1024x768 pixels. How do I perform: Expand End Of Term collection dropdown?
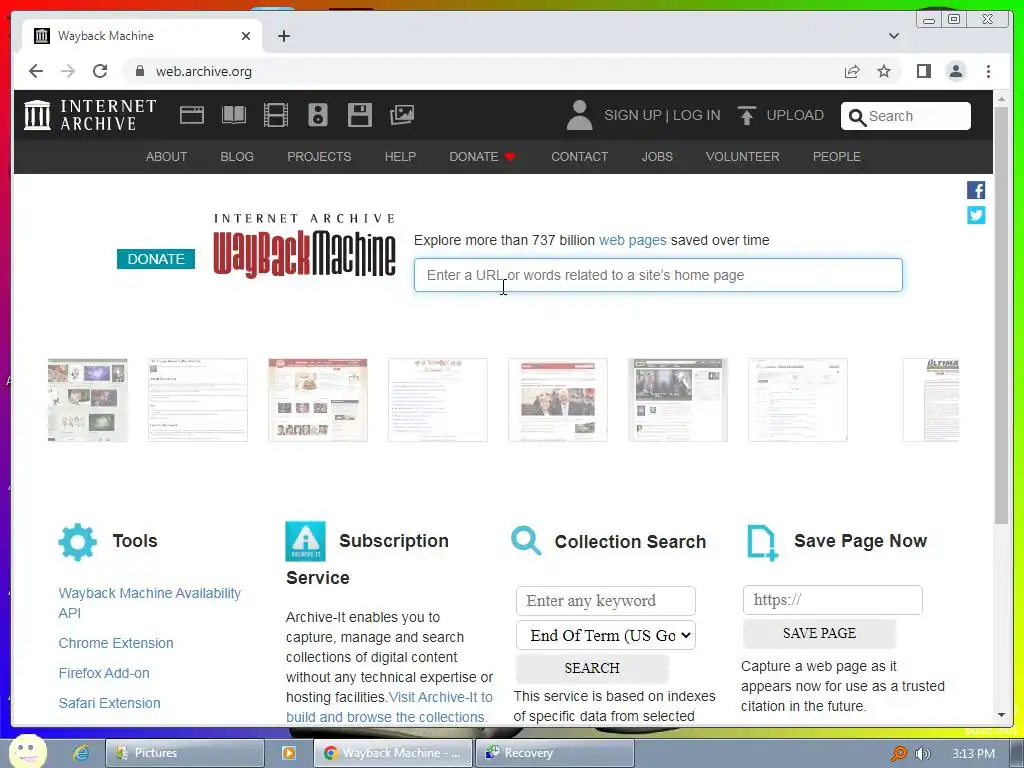tap(605, 635)
